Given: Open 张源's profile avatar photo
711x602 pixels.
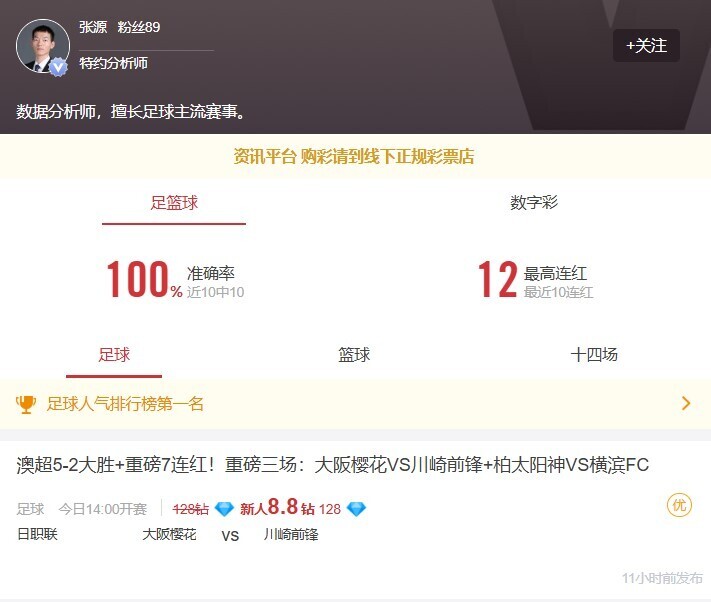Looking at the screenshot, I should 42,46.
